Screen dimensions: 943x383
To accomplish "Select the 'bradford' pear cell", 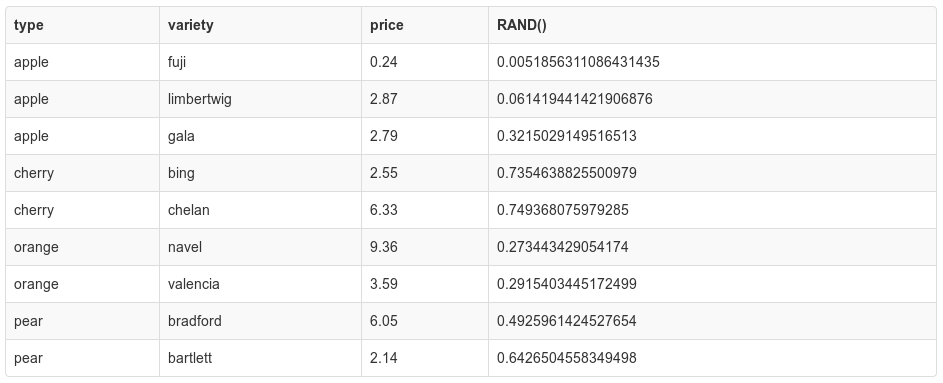I will [260, 321].
